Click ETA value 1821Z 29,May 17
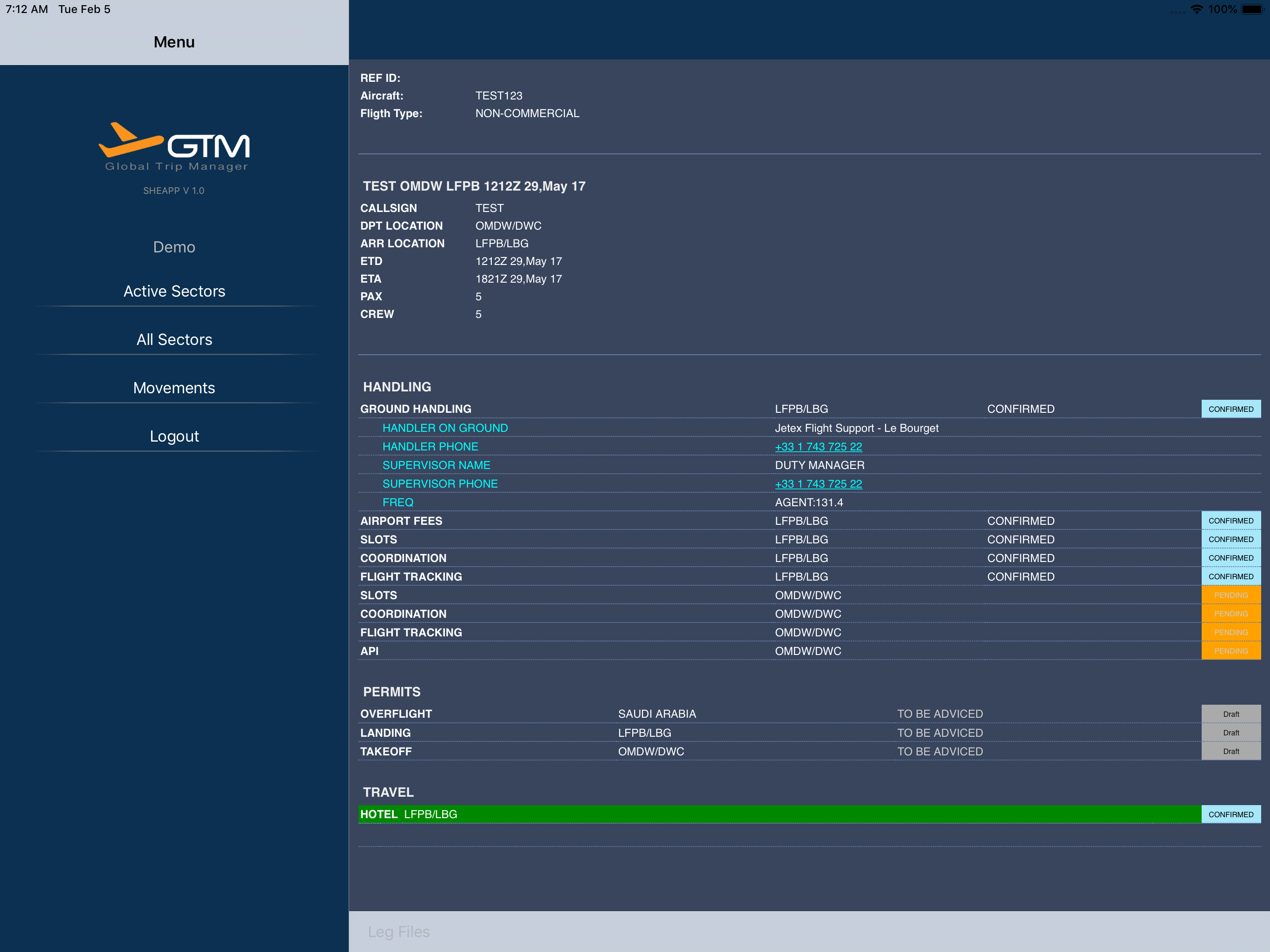The height and width of the screenshot is (952, 1270). (518, 278)
